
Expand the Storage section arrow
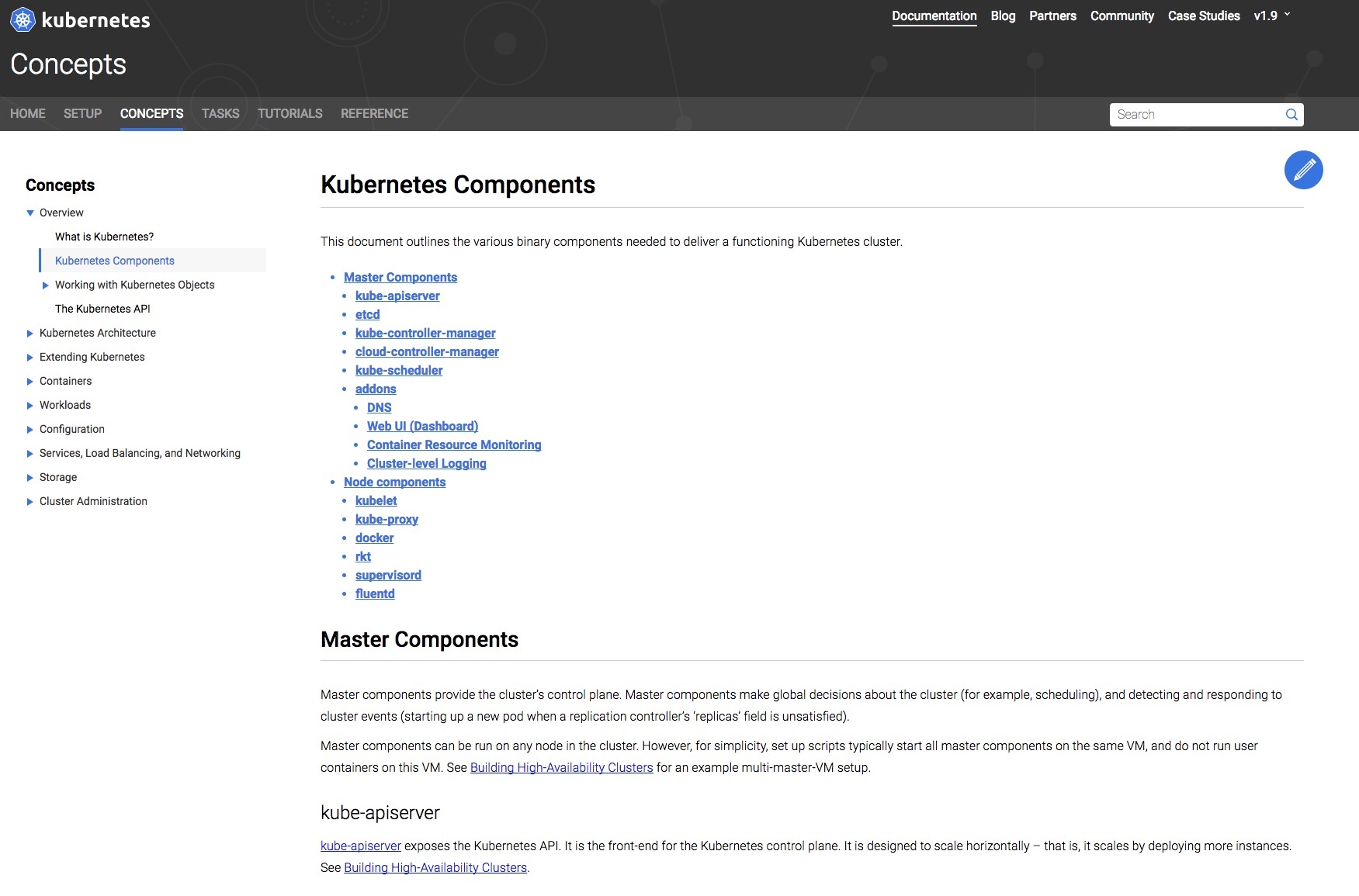point(30,478)
